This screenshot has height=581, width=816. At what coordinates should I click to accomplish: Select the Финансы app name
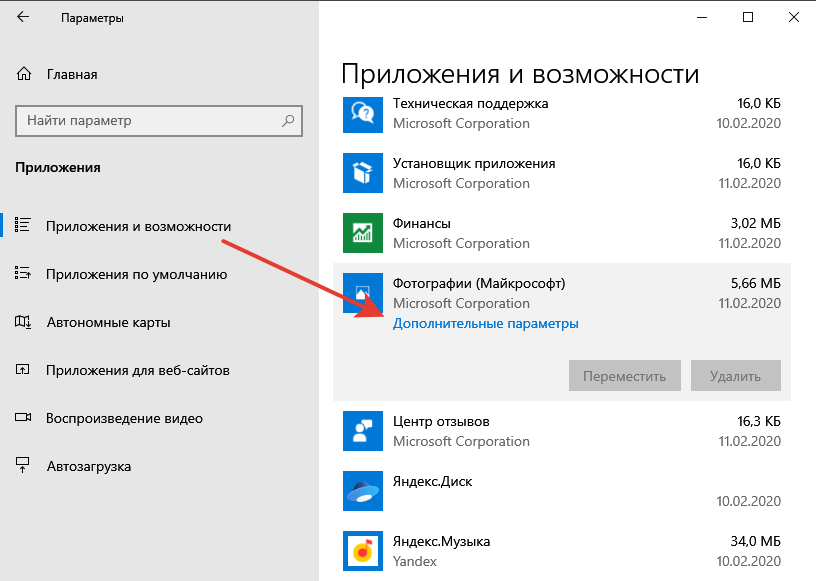[x=422, y=223]
